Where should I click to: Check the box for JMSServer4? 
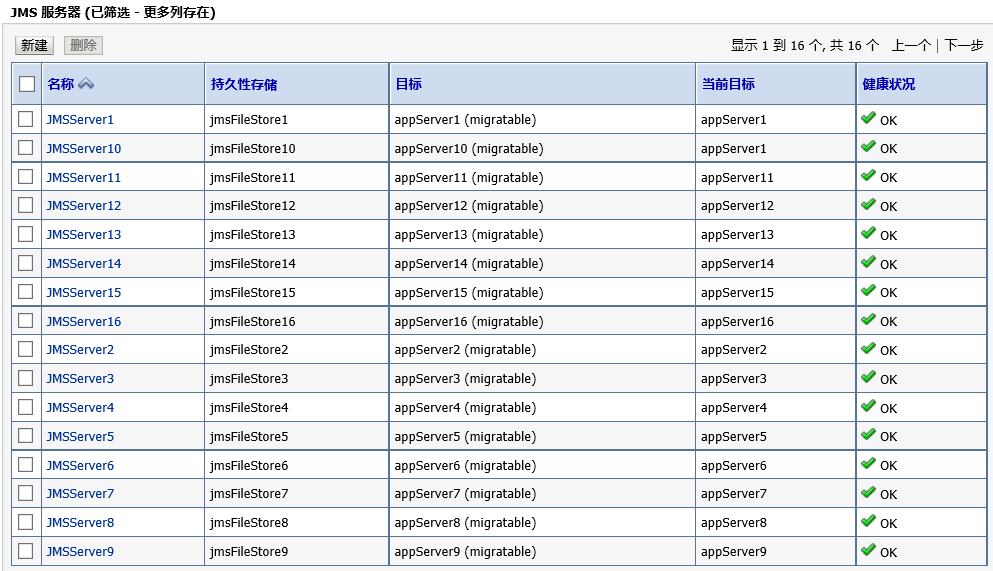click(25, 407)
